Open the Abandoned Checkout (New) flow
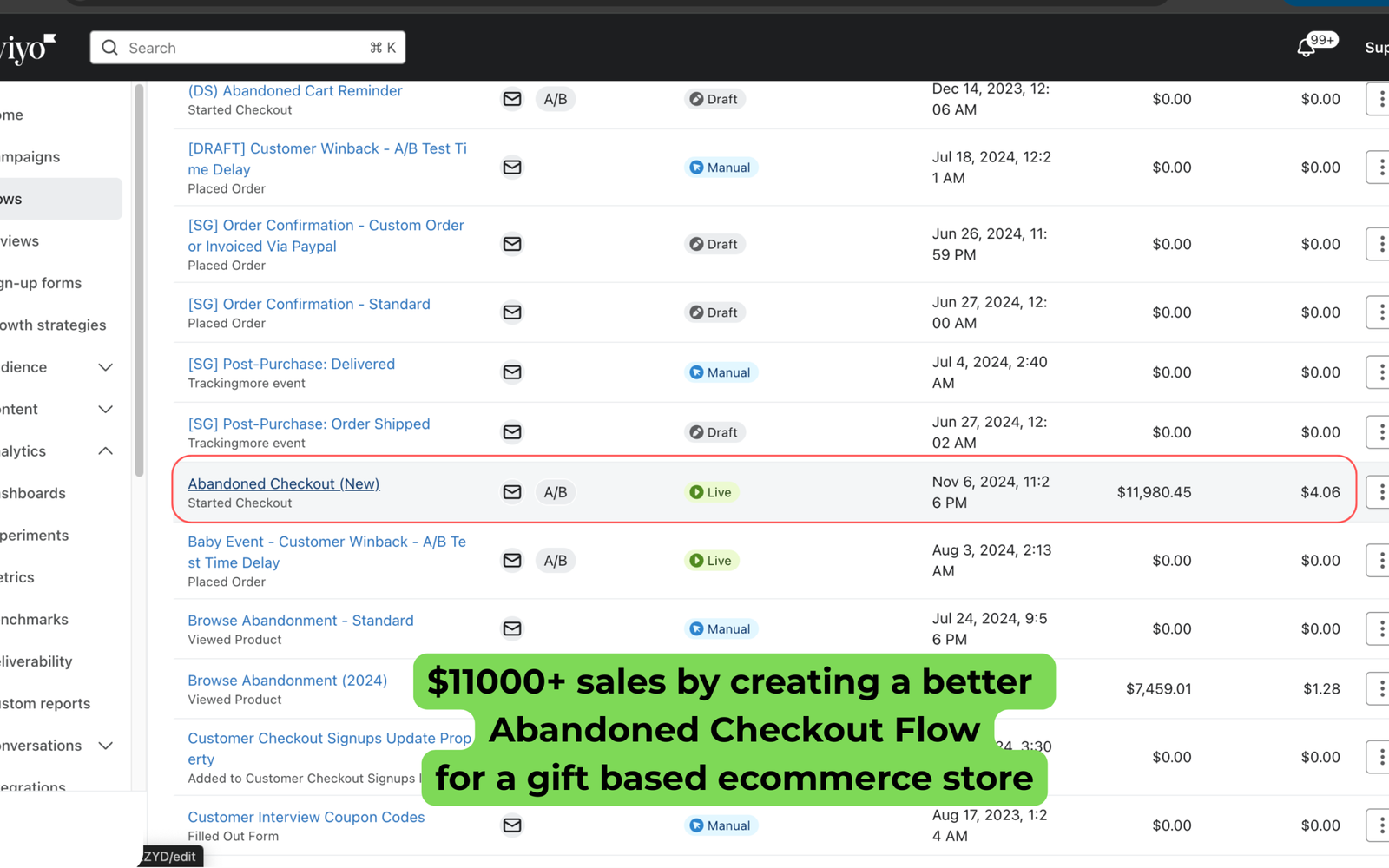The height and width of the screenshot is (868, 1389). 283,483
